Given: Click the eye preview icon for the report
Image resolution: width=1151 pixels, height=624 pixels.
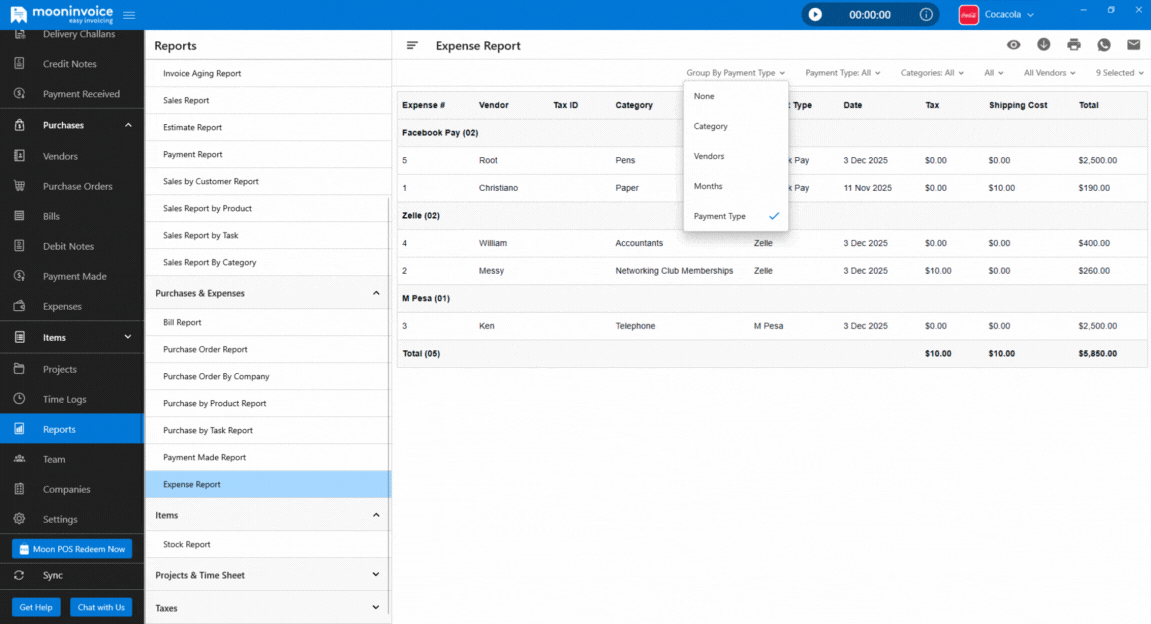Looking at the screenshot, I should point(1013,45).
